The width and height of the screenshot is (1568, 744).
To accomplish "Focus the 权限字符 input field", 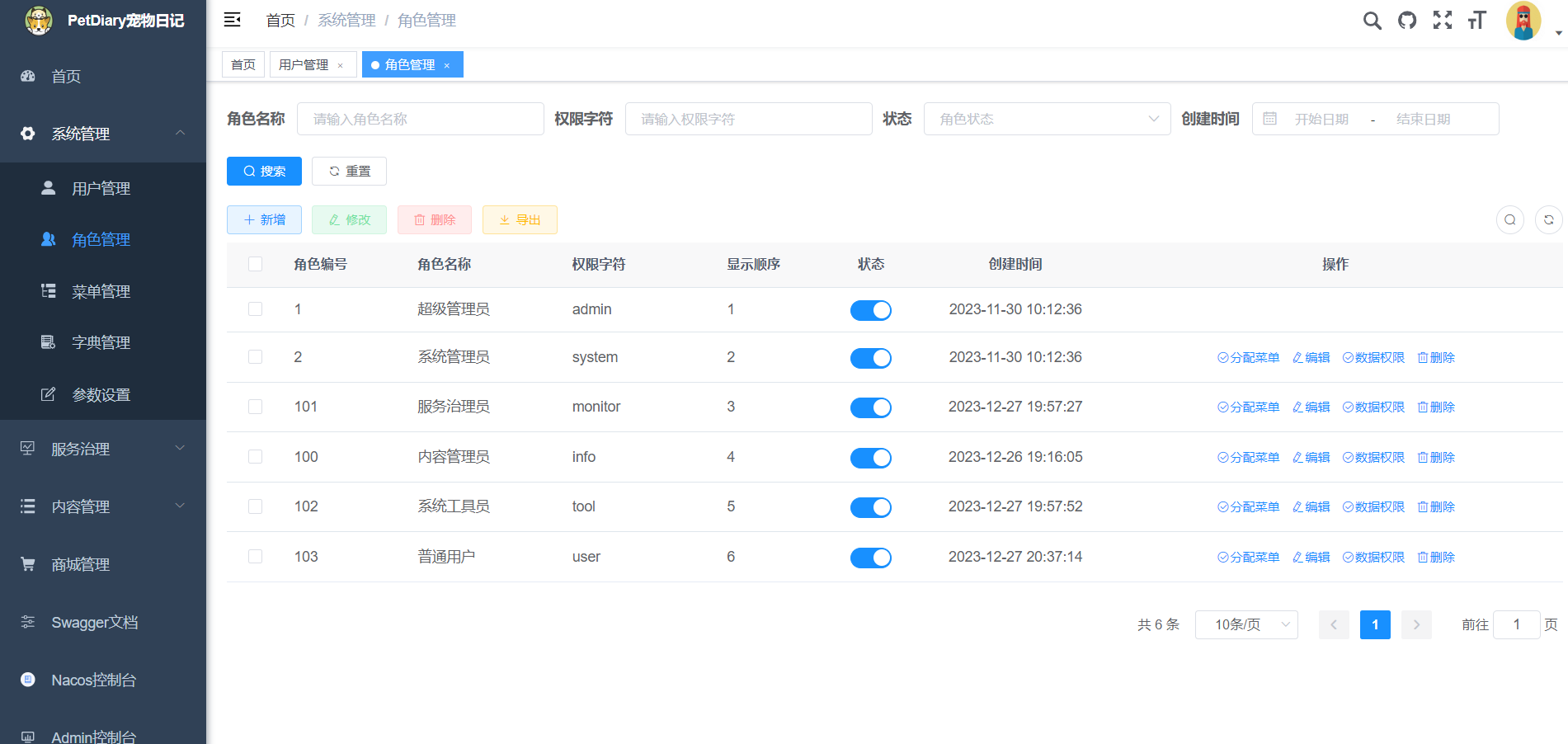I will (749, 119).
